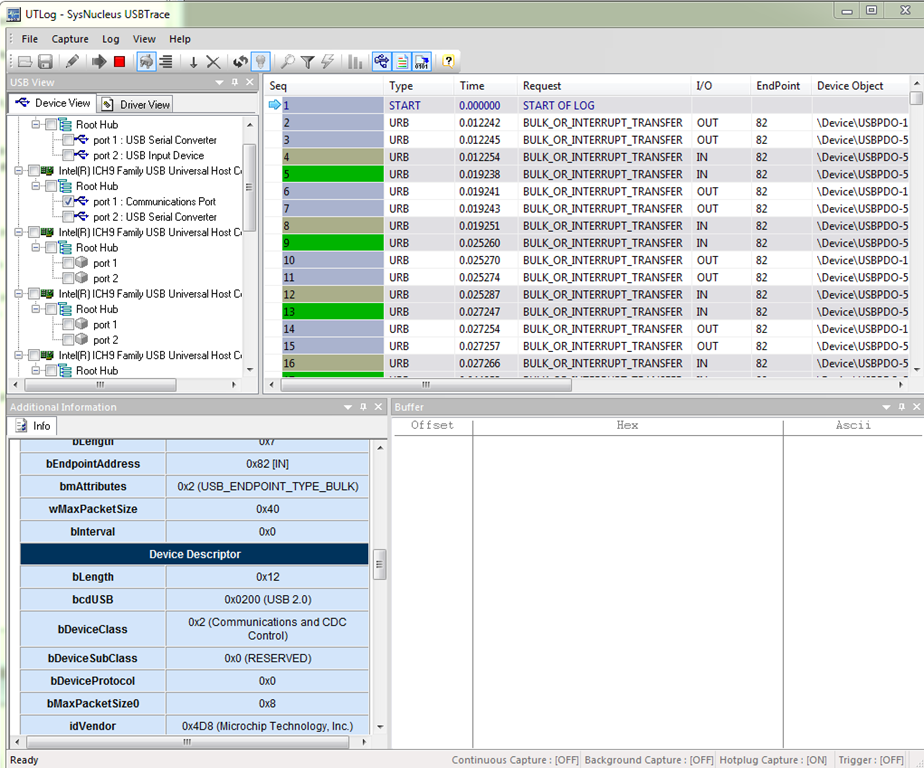
Task: Click Additional Information vertical scrollbar thumb
Action: pos(379,564)
